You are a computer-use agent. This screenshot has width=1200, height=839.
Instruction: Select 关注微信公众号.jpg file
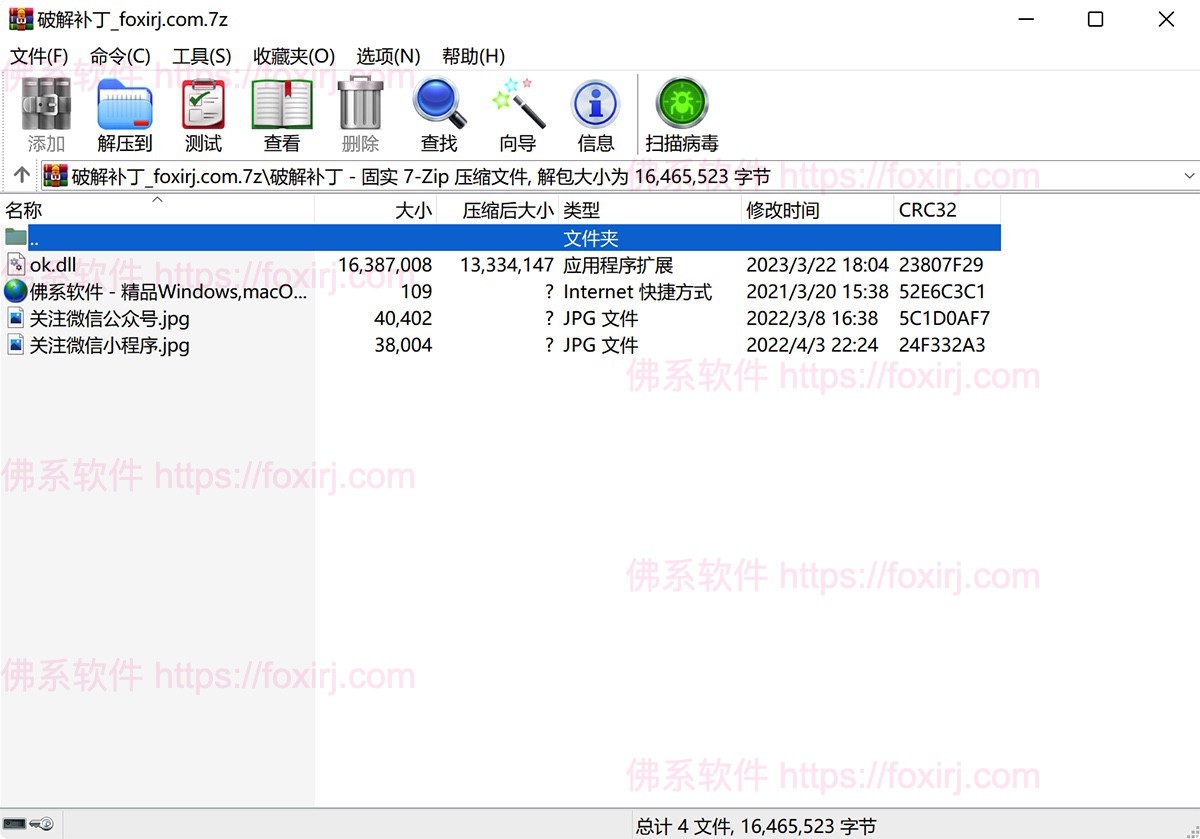coord(109,319)
